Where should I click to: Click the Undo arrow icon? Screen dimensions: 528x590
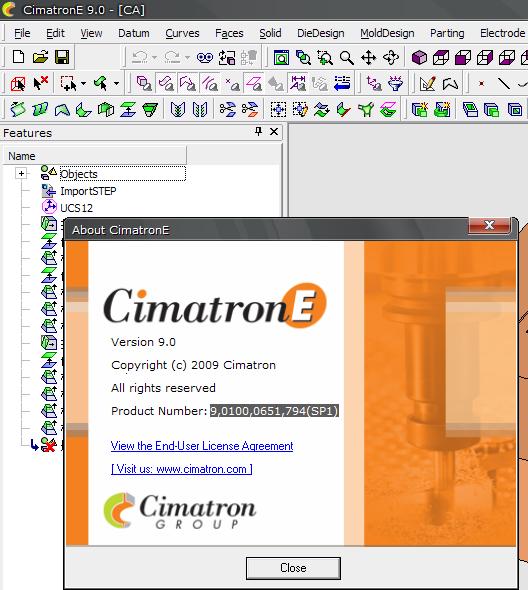coord(140,57)
